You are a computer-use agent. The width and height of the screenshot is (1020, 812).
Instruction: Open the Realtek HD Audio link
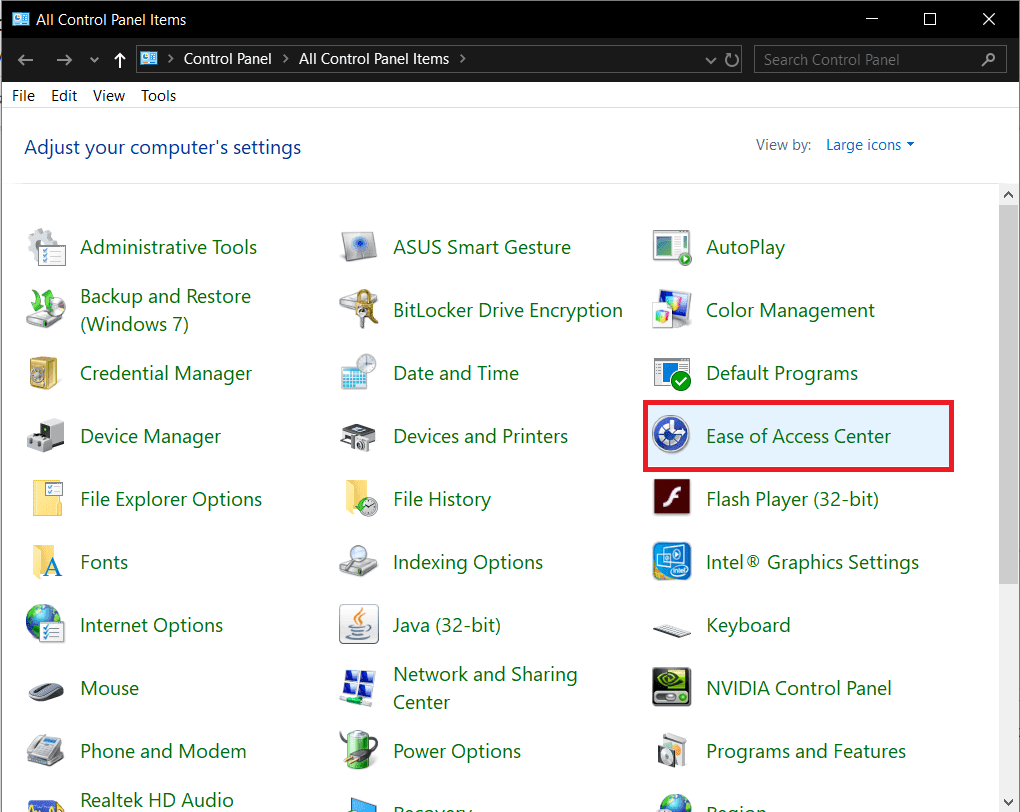[157, 800]
